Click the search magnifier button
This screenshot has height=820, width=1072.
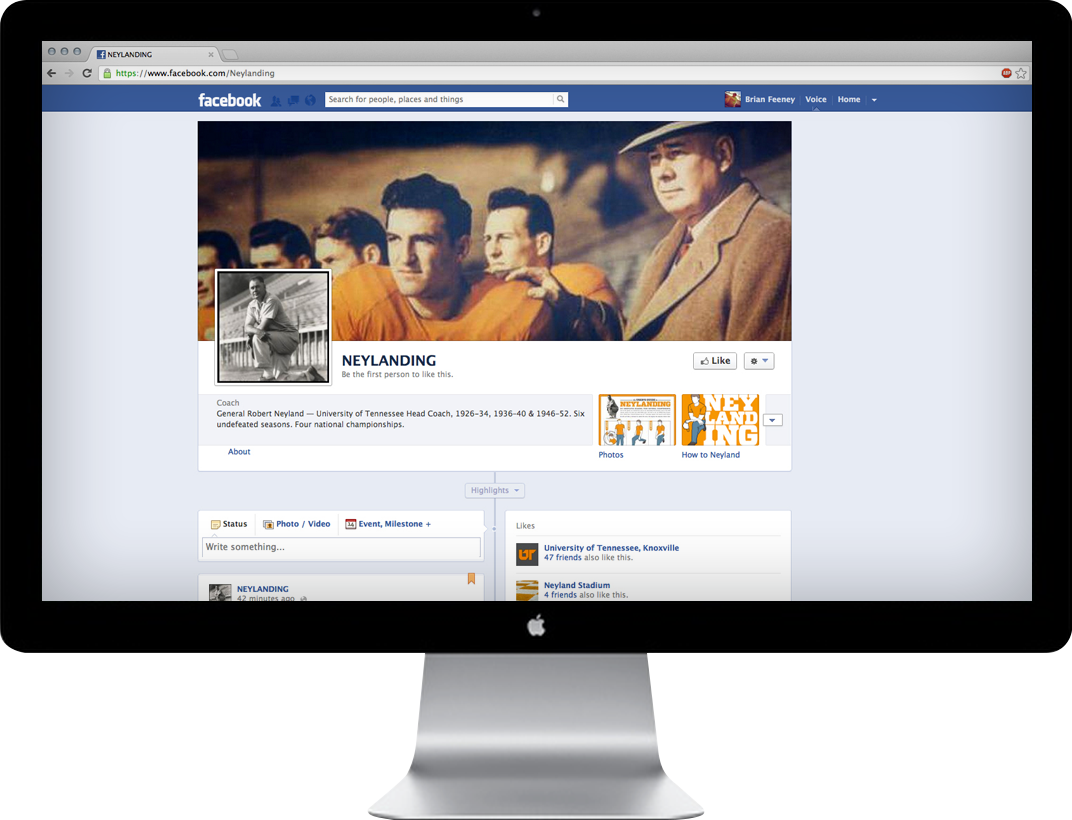[x=561, y=99]
